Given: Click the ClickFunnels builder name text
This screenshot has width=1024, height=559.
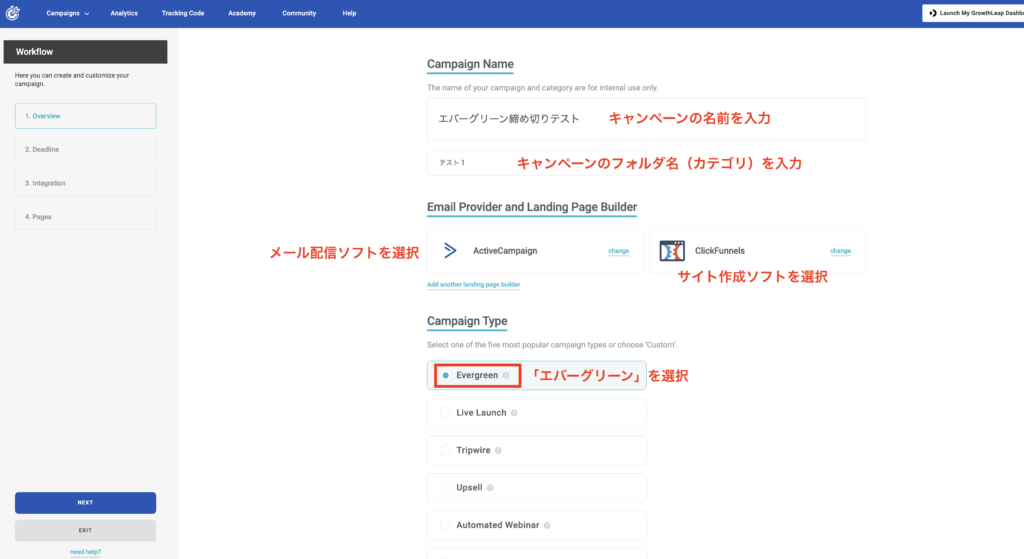Looking at the screenshot, I should tap(720, 251).
